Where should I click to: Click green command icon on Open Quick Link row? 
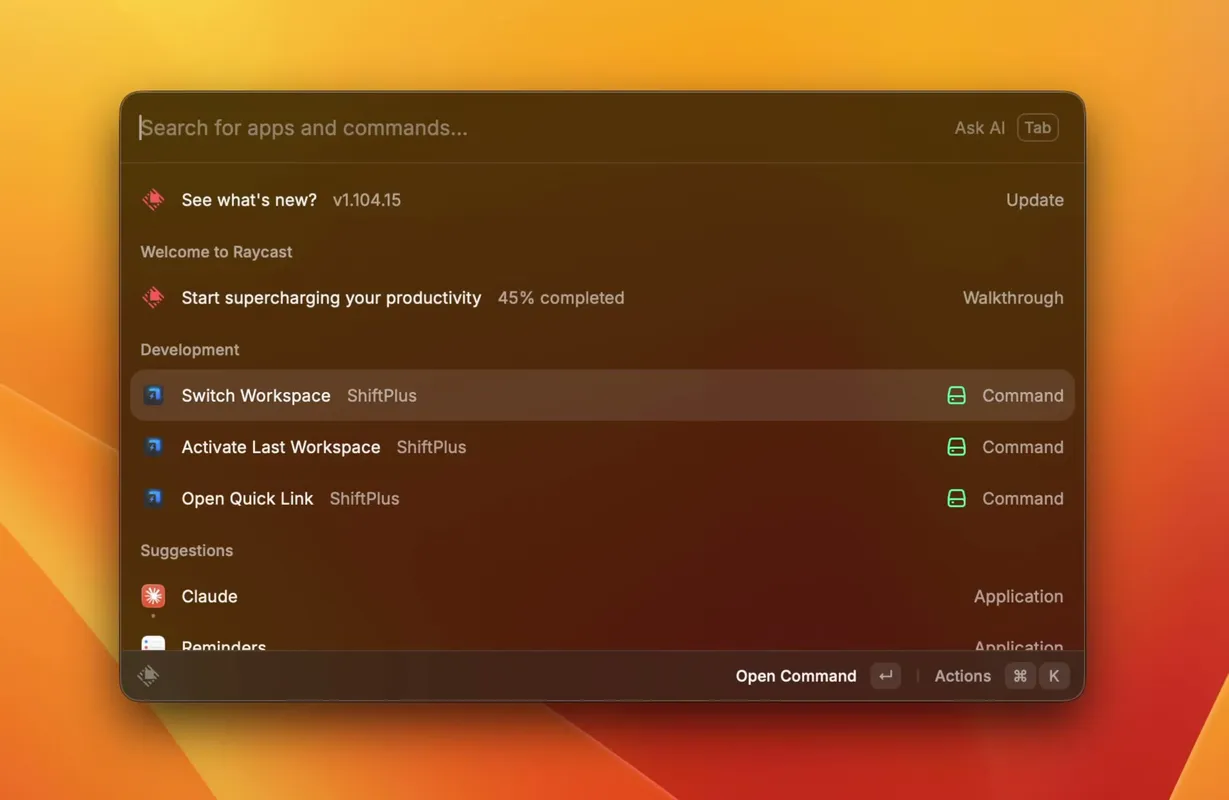(956, 498)
